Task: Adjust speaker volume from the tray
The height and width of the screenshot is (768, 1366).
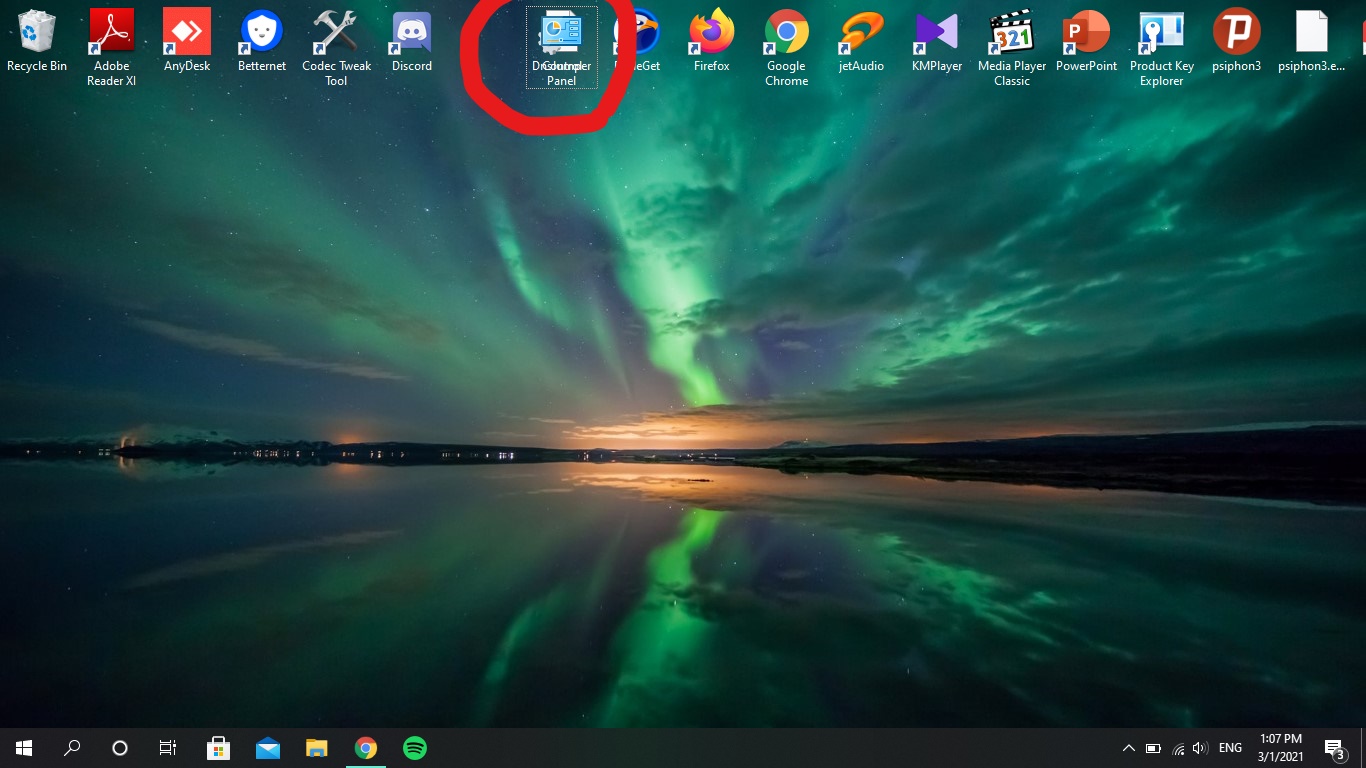Action: pyautogui.click(x=1199, y=747)
